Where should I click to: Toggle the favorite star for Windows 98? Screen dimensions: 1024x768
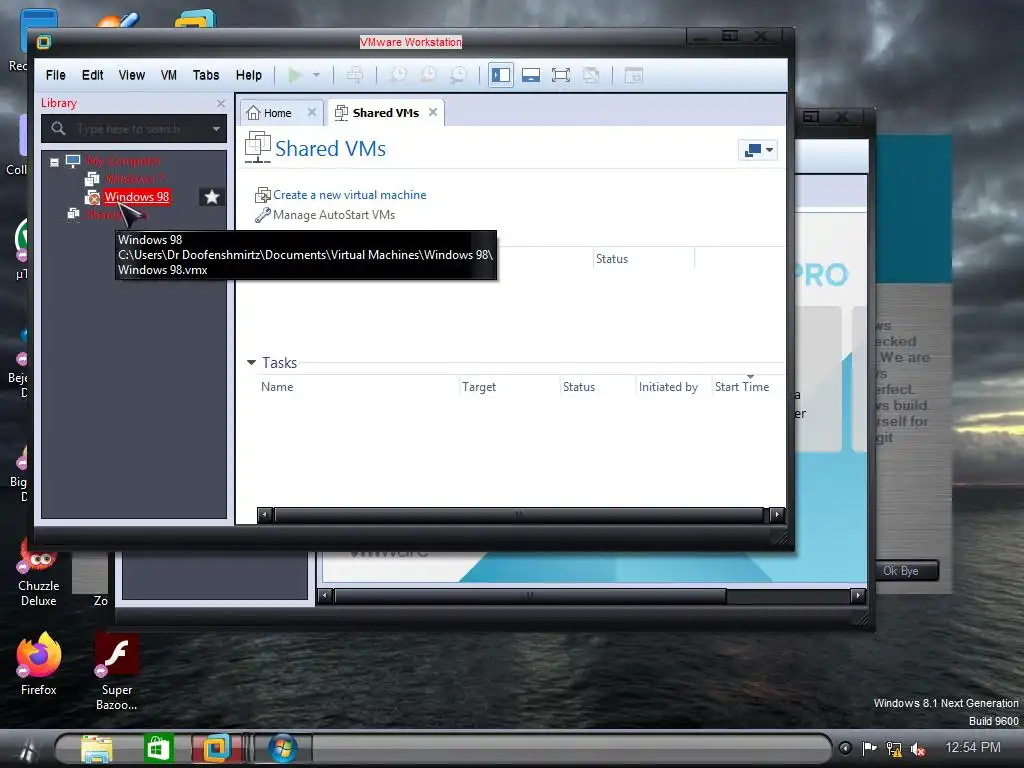tap(212, 197)
